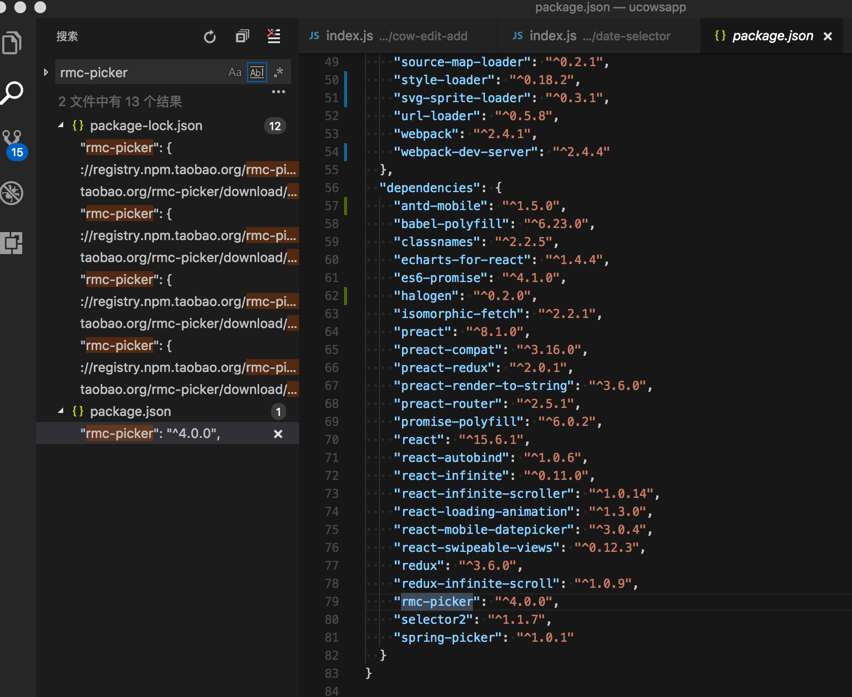Clear the search results list
This screenshot has width=852, height=697.
274,37
